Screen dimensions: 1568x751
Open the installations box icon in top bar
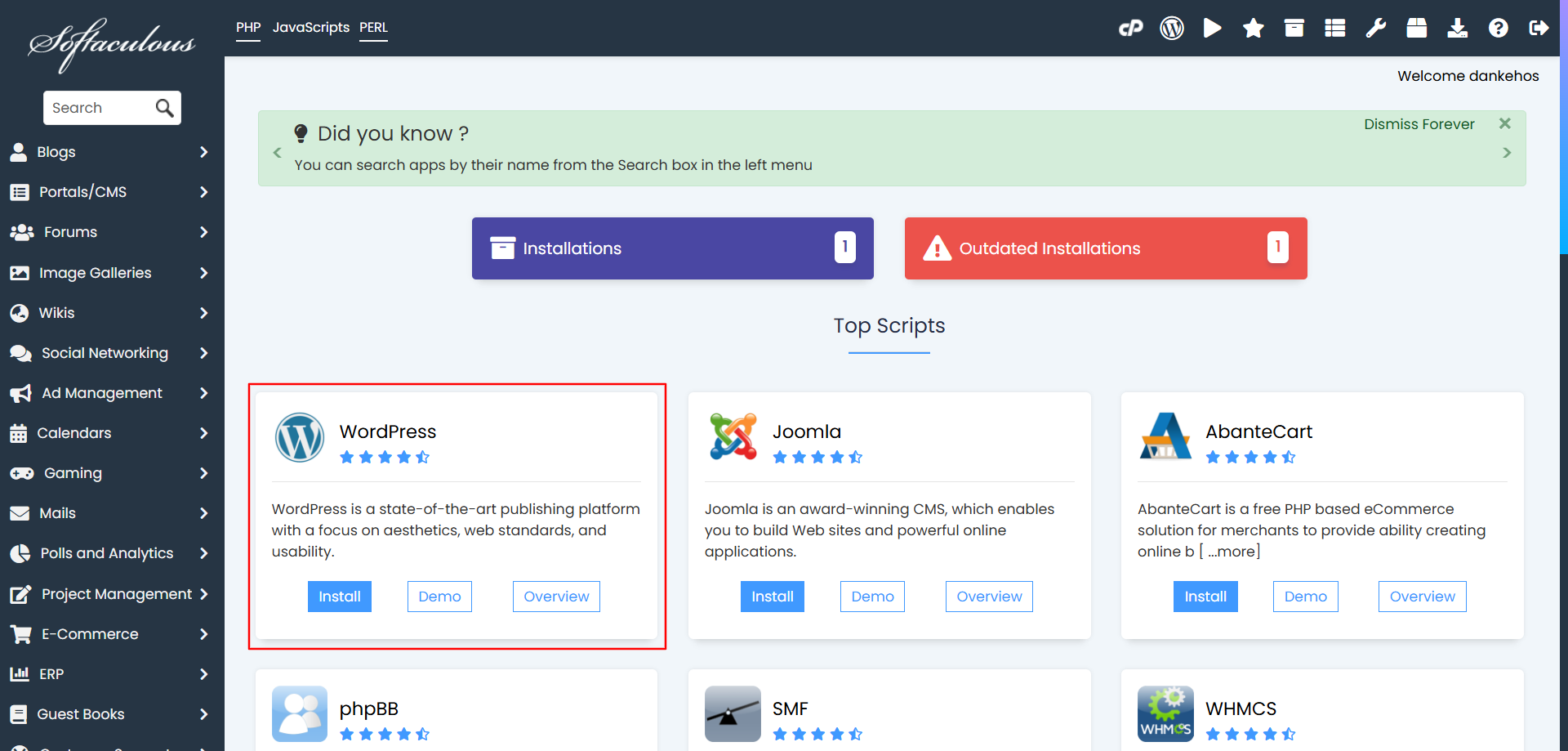(1294, 29)
